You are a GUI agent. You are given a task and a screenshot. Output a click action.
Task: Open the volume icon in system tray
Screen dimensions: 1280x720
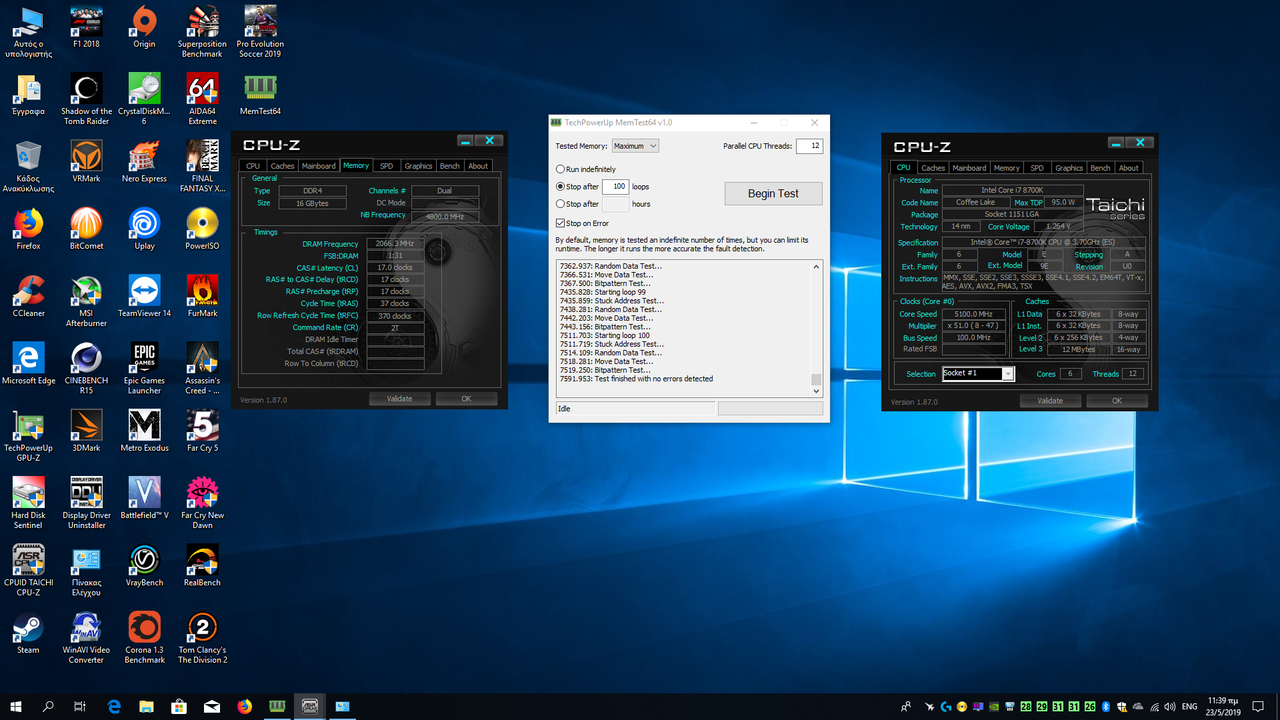[x=1168, y=706]
